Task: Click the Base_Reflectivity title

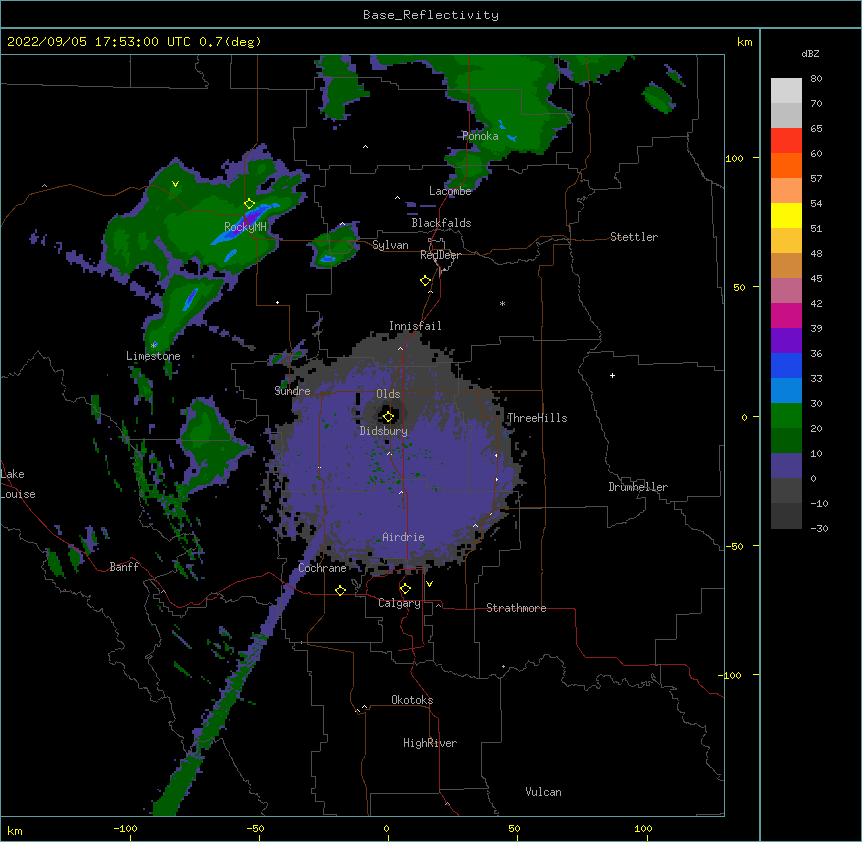Action: 431,15
